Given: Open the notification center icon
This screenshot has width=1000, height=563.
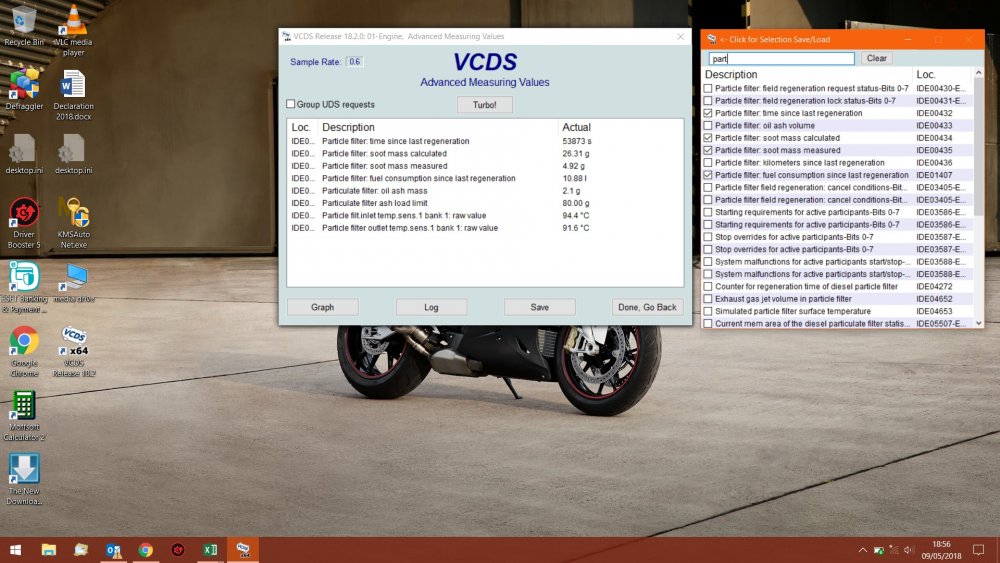Looking at the screenshot, I should [978, 550].
